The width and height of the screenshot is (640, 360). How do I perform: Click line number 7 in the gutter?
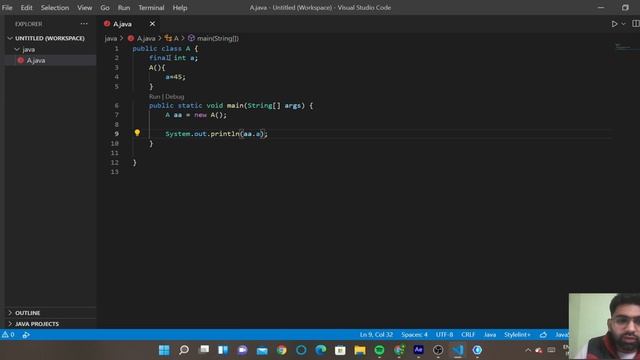(x=116, y=115)
